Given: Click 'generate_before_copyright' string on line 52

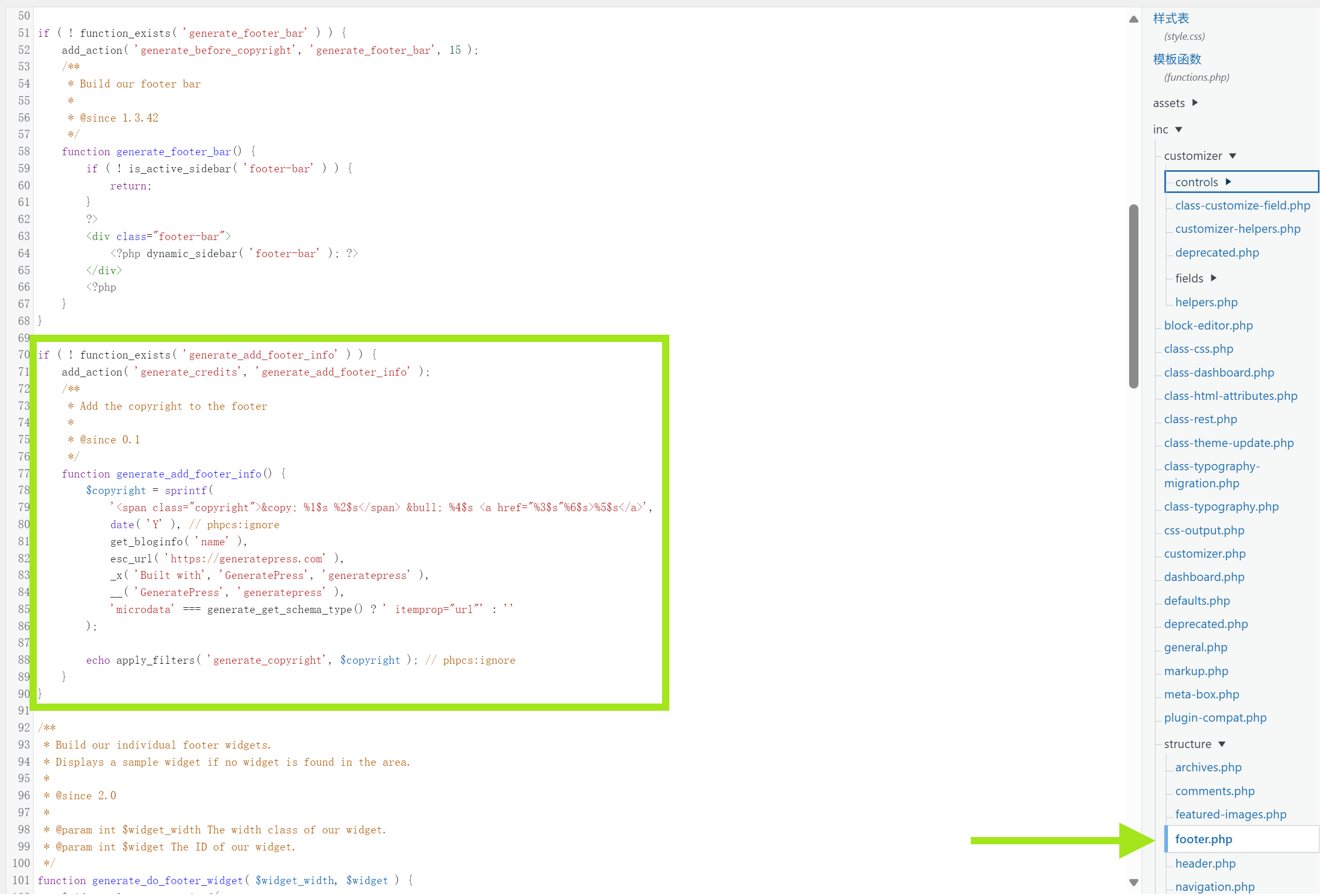Looking at the screenshot, I should 216,51.
